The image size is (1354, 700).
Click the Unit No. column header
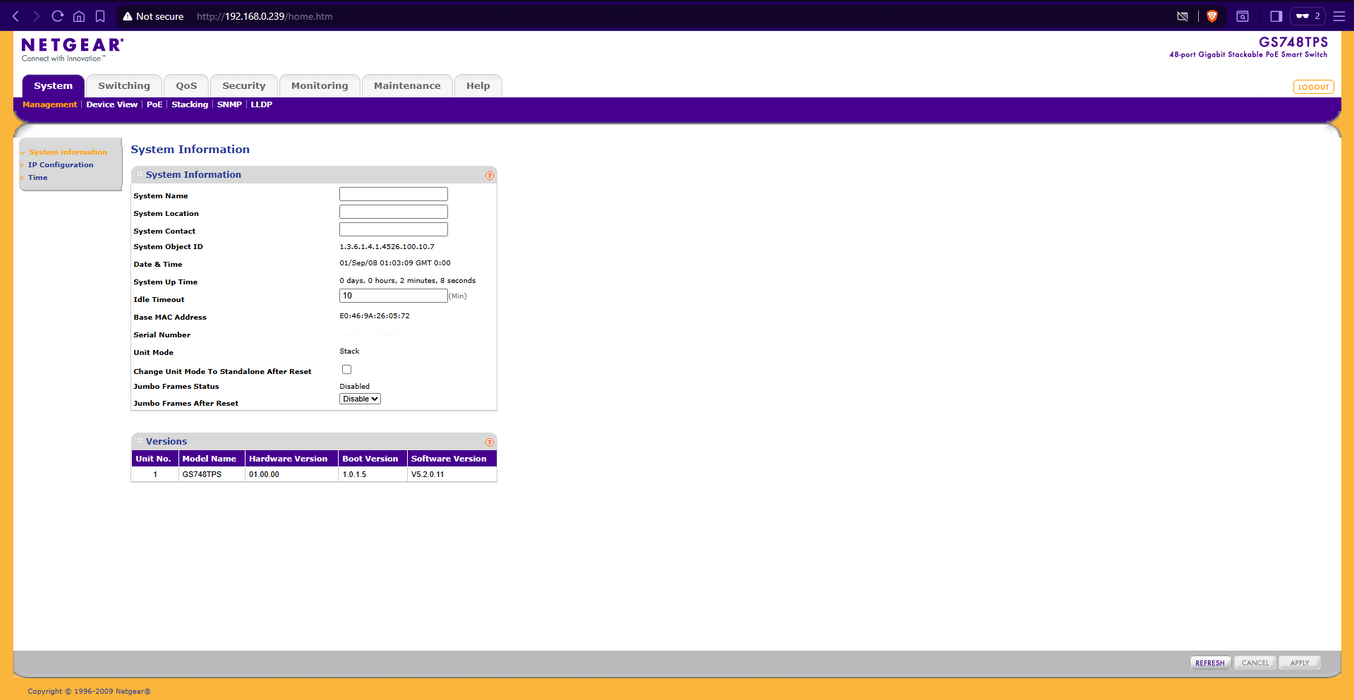click(154, 459)
